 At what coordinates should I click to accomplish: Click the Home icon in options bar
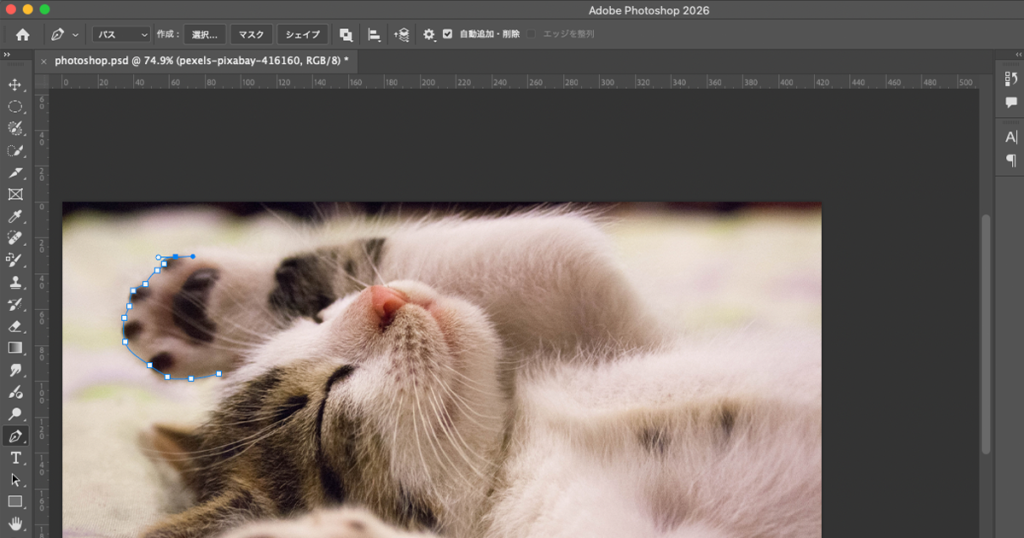point(22,34)
